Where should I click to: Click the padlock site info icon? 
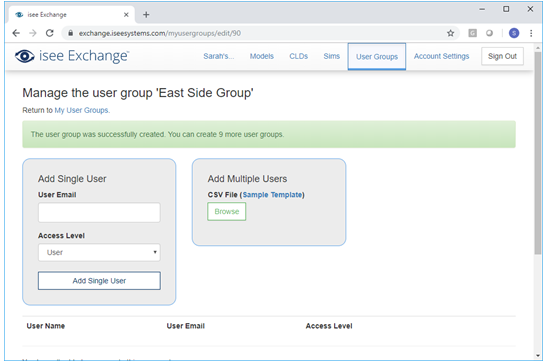pos(71,33)
